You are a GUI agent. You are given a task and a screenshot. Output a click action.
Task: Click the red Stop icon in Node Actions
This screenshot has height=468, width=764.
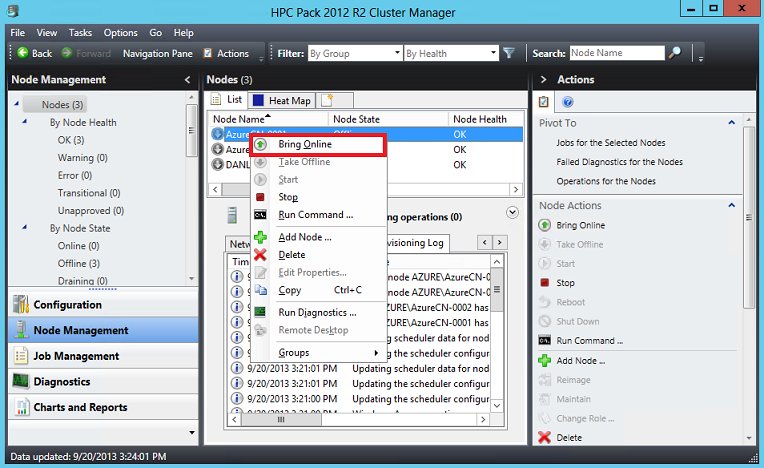point(545,282)
